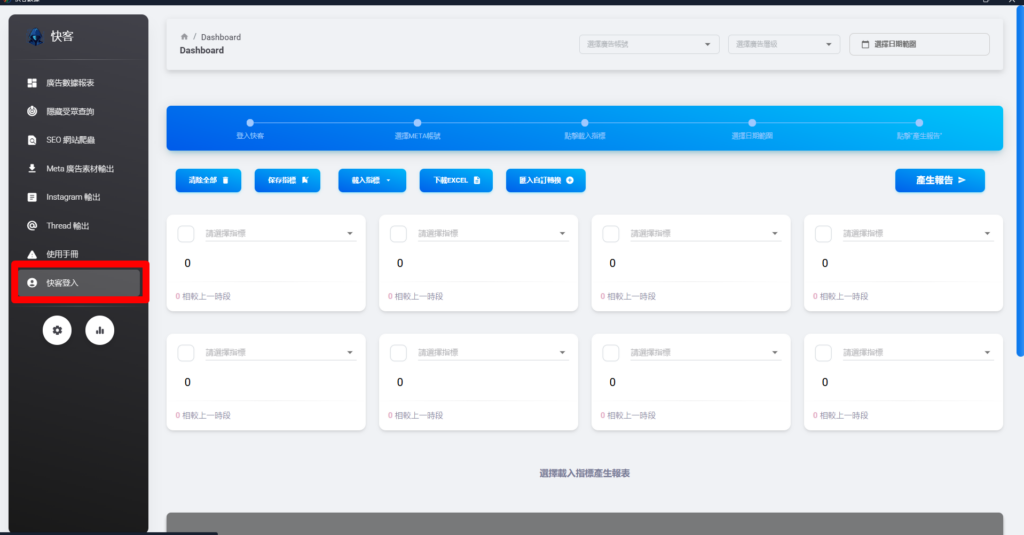The width and height of the screenshot is (1024, 535).
Task: Click the Meta 廣告素材輸出 download icon
Action: [x=32, y=168]
